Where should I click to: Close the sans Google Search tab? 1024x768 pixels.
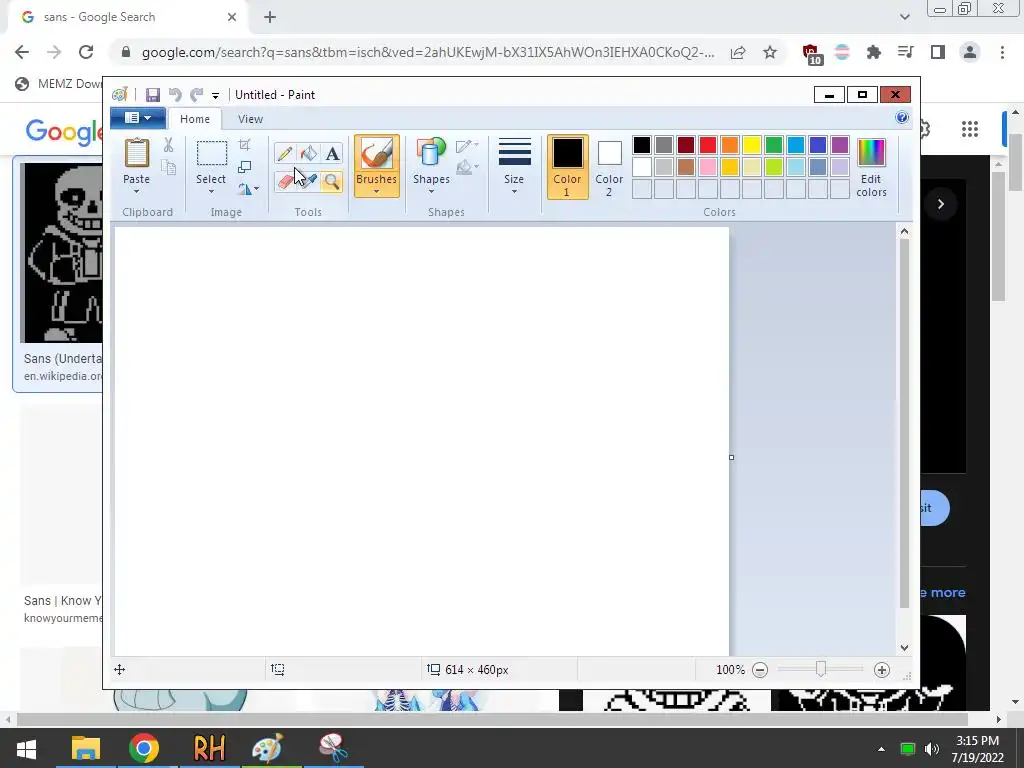[232, 17]
